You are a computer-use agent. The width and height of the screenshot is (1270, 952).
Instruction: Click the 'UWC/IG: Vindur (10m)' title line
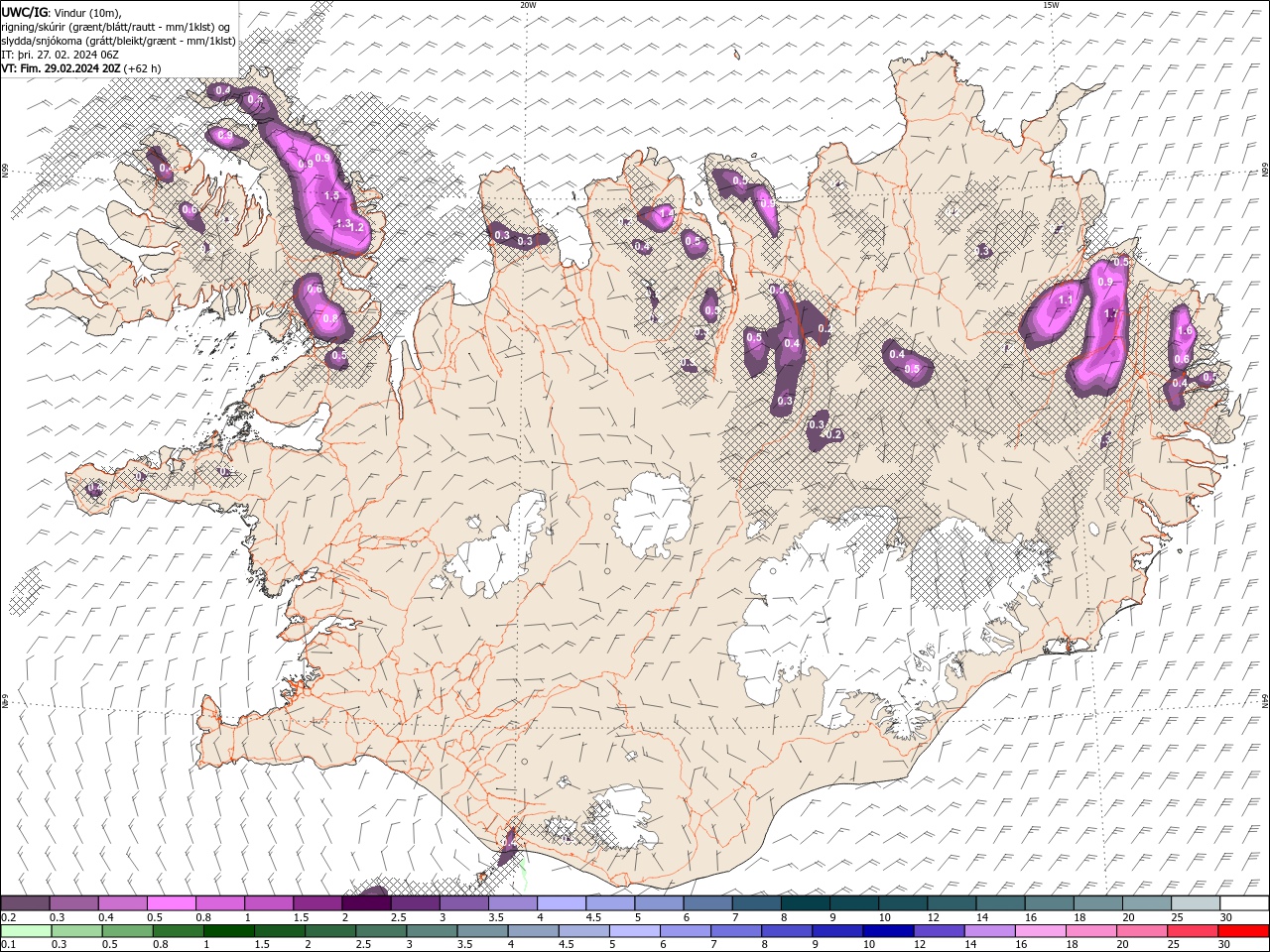(x=63, y=12)
